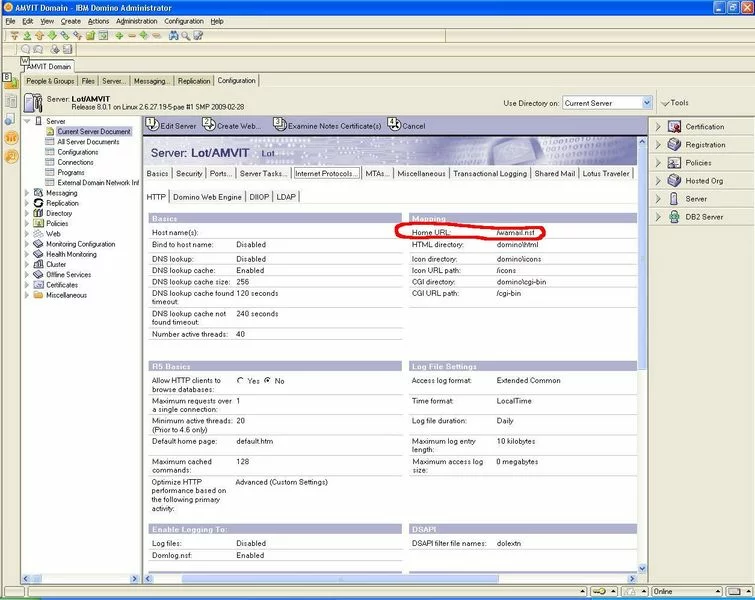Viewport: 755px width, 600px height.
Task: Click the Registration tool icon
Action: (674, 145)
